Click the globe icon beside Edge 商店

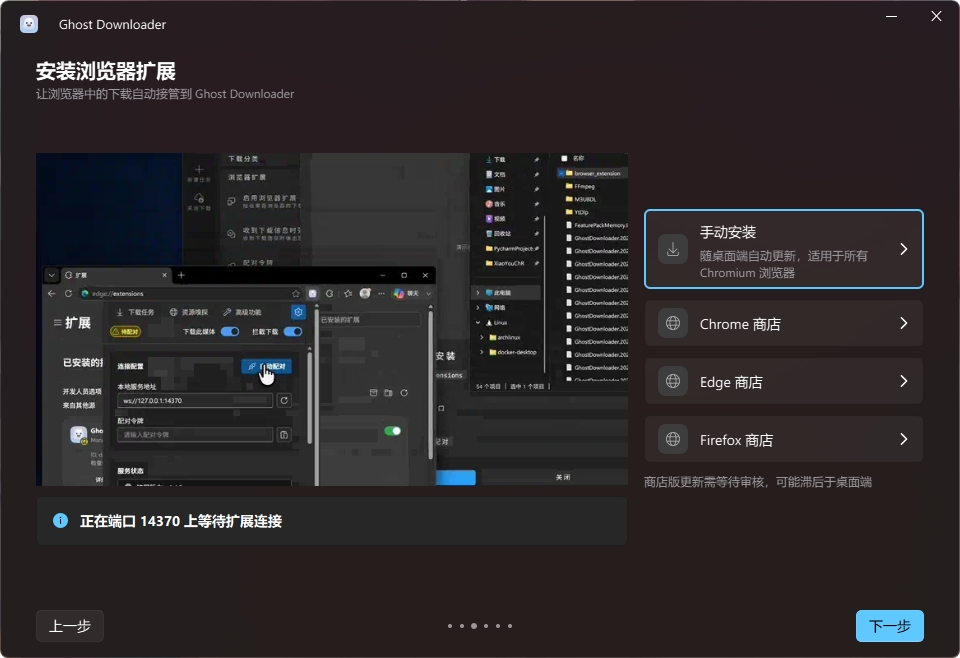coord(673,381)
